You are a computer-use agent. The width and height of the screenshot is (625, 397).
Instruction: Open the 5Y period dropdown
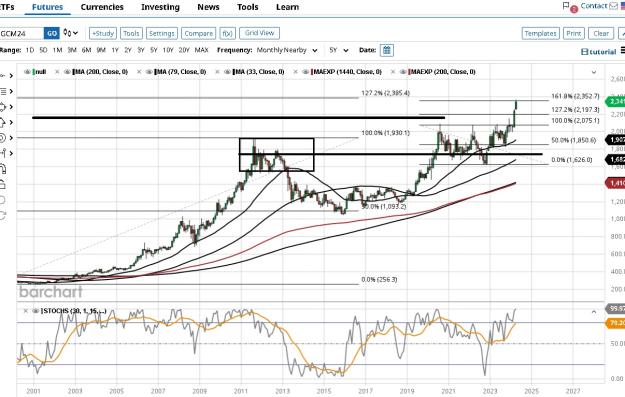coord(339,50)
